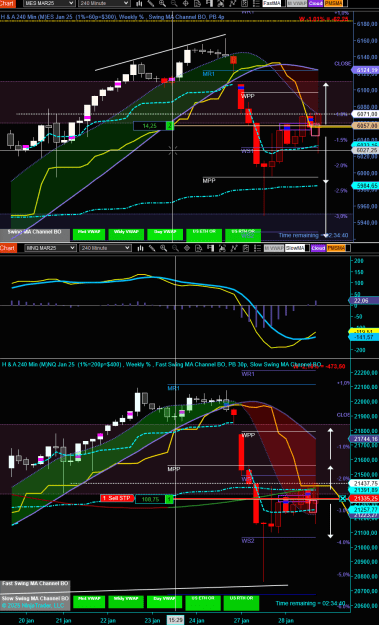Open properties list icon on MNQ toolbar
The image size is (379, 625).
tap(257, 248)
